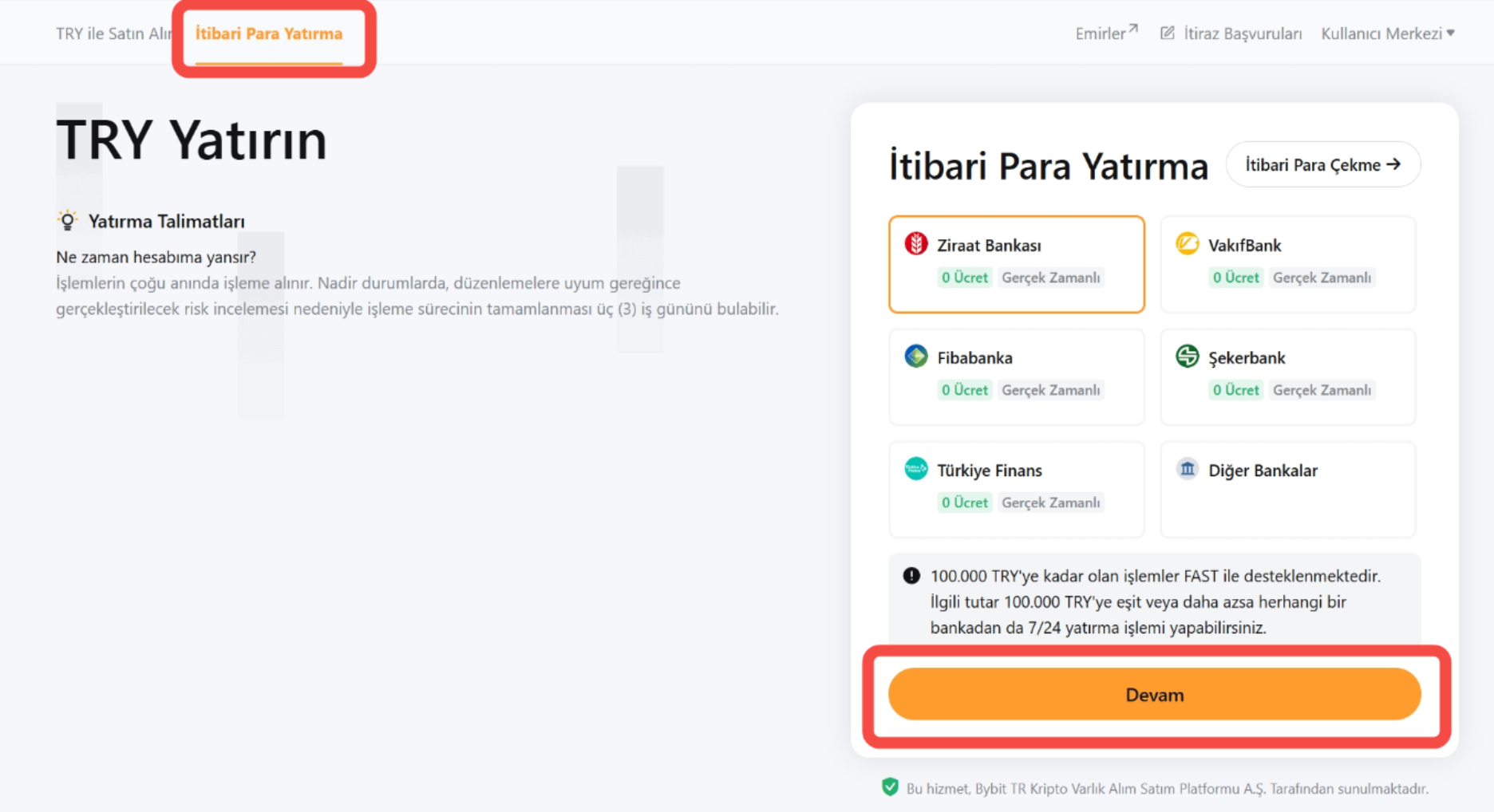Switch to TRY ile Satın Alın tab

pos(114,34)
